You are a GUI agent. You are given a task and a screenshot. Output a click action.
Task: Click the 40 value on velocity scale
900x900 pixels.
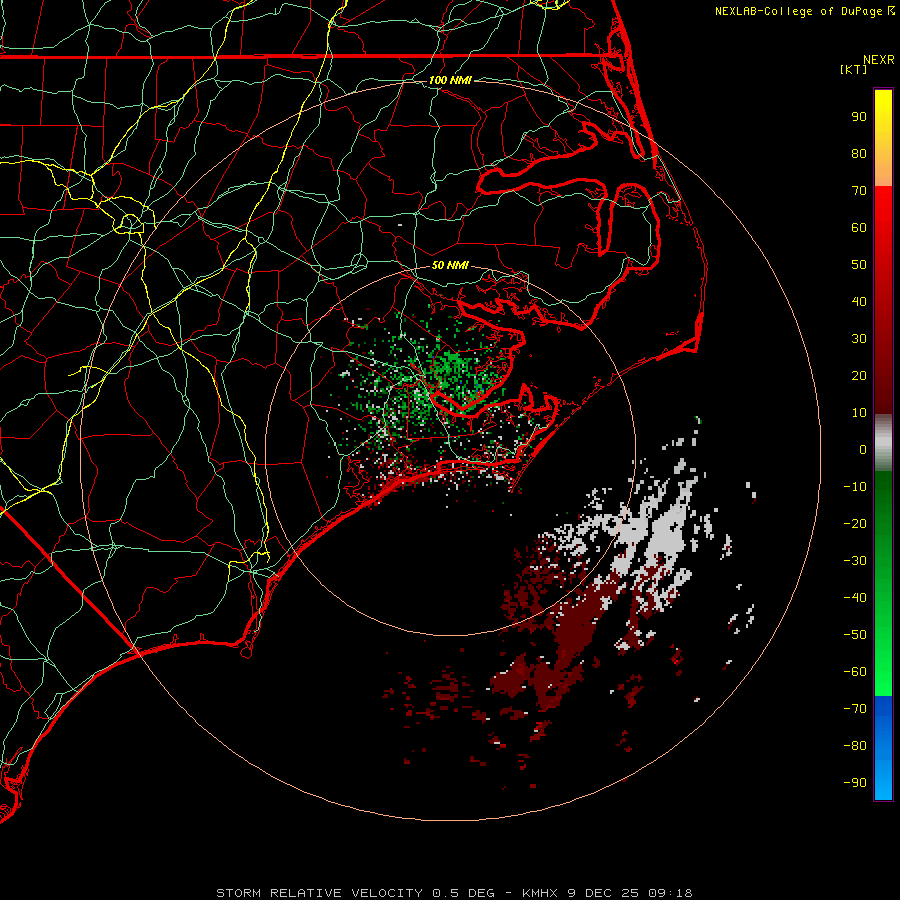tap(859, 301)
